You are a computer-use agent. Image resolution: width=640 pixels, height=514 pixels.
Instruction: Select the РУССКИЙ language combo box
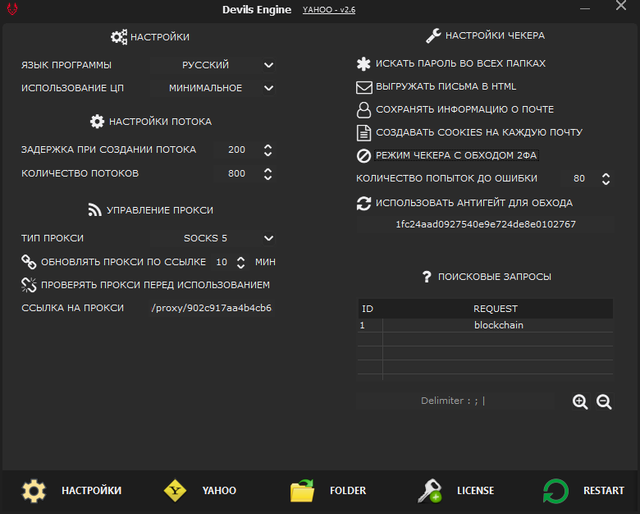pyautogui.click(x=212, y=65)
